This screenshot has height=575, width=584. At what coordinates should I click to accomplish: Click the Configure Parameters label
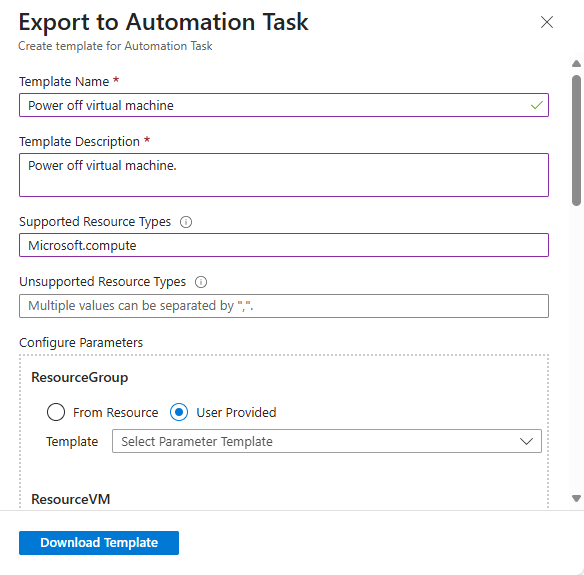[81, 342]
